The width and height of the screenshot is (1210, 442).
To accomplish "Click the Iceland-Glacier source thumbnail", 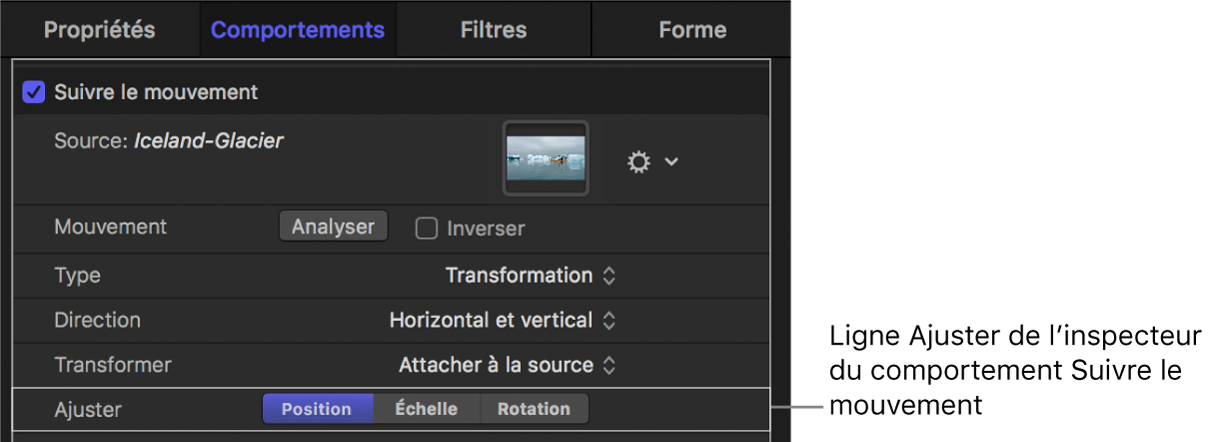I will tap(546, 158).
